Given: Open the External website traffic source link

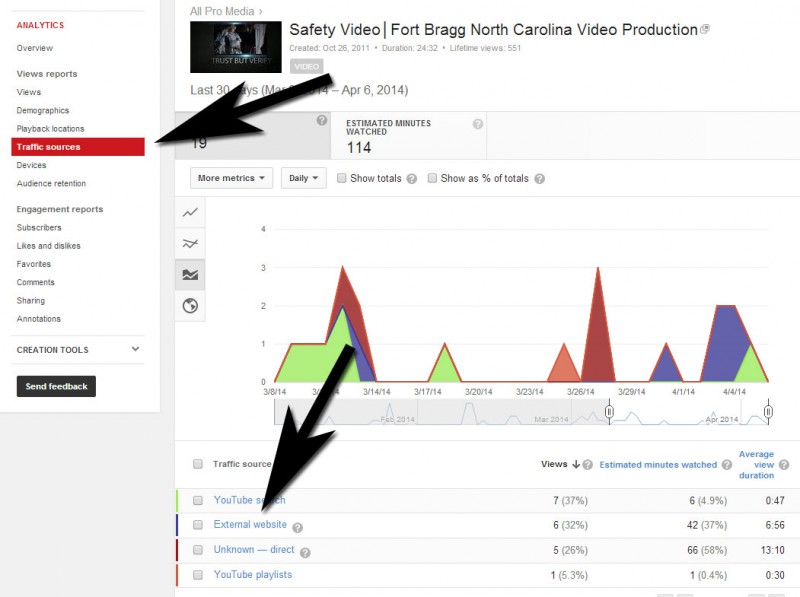Looking at the screenshot, I should pos(250,525).
